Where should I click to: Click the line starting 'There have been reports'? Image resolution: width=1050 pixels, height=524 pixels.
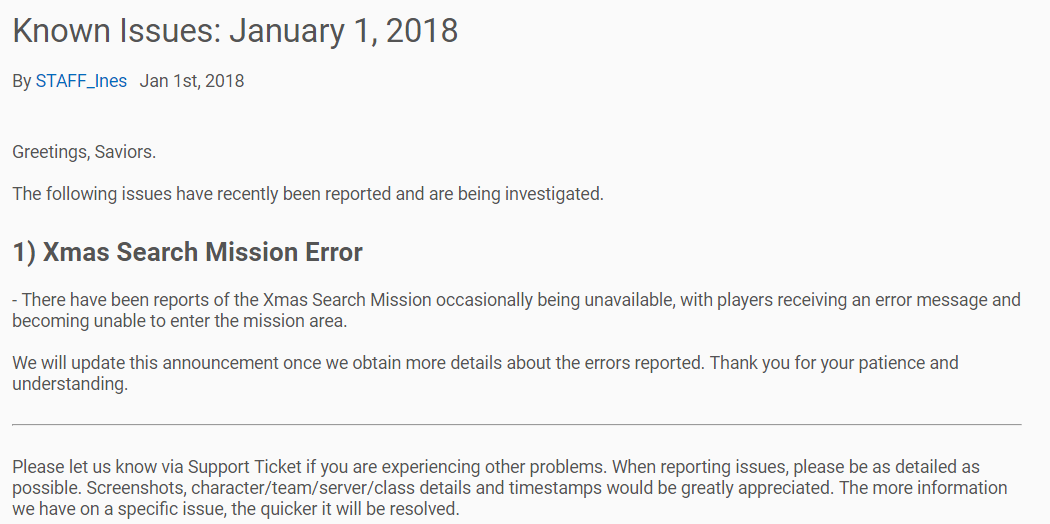[516, 300]
